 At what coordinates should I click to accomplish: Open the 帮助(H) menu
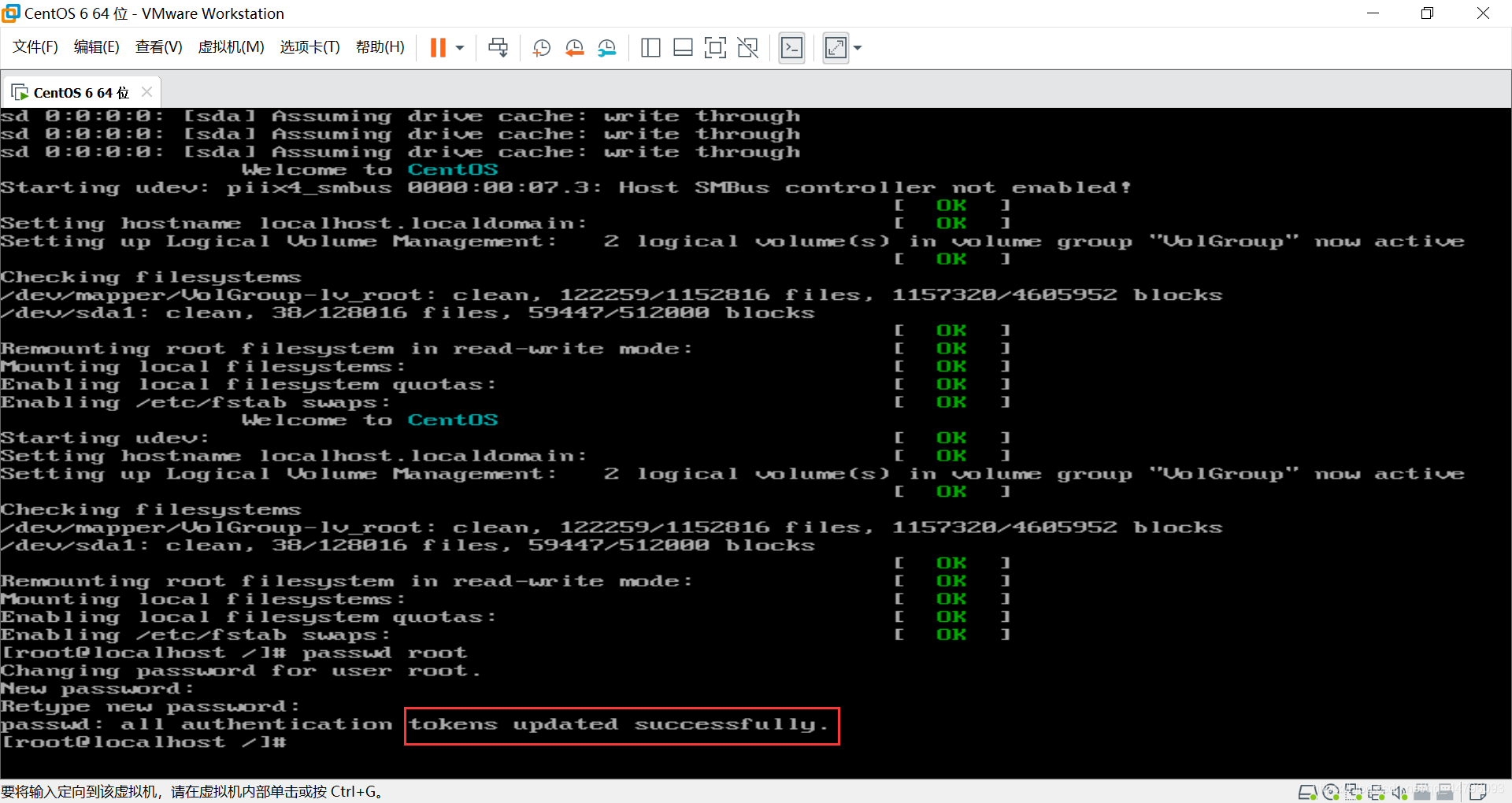pyautogui.click(x=380, y=47)
